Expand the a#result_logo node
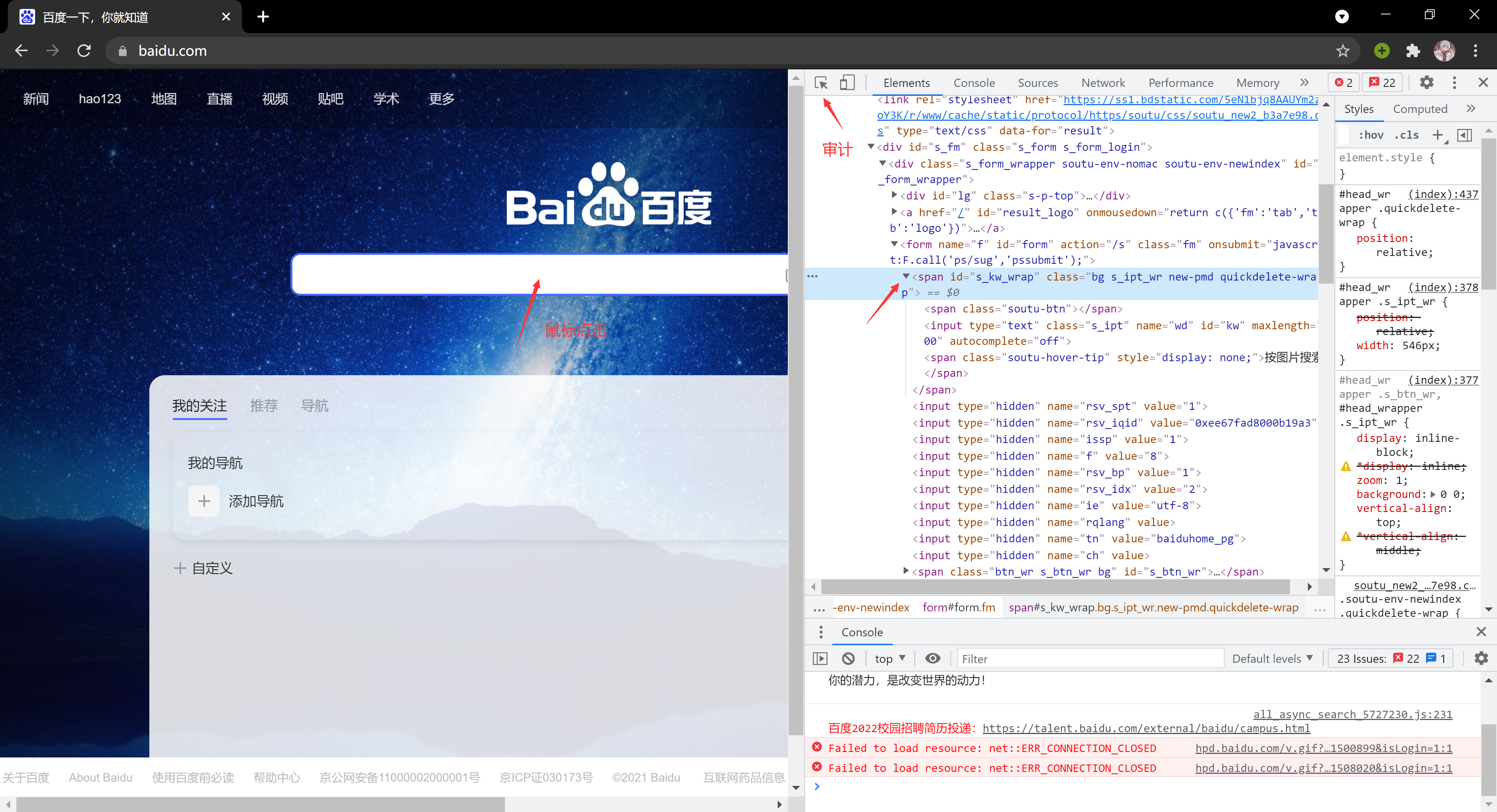Screen dimensions: 1497x812 894,212
